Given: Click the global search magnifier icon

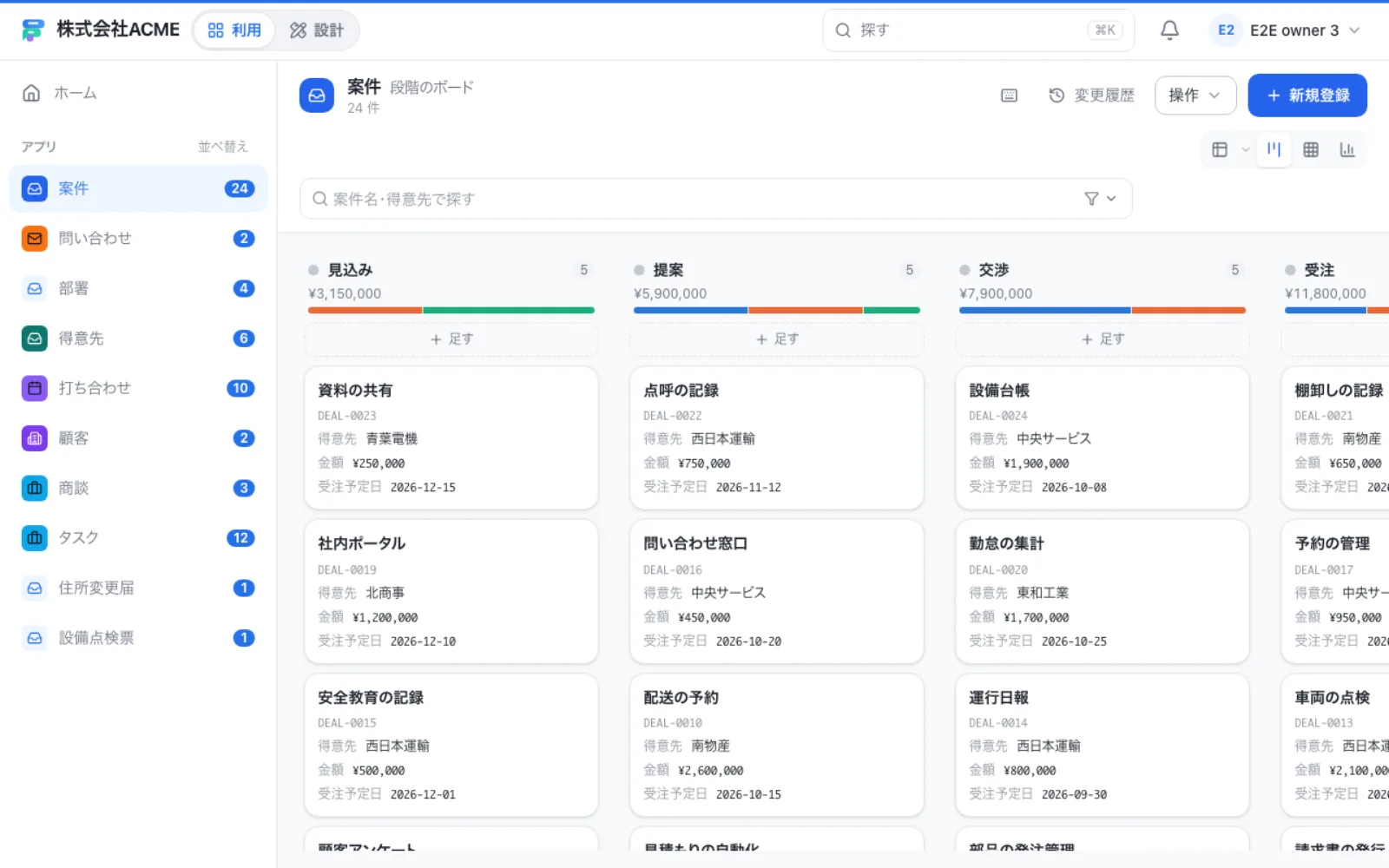Looking at the screenshot, I should tap(843, 30).
